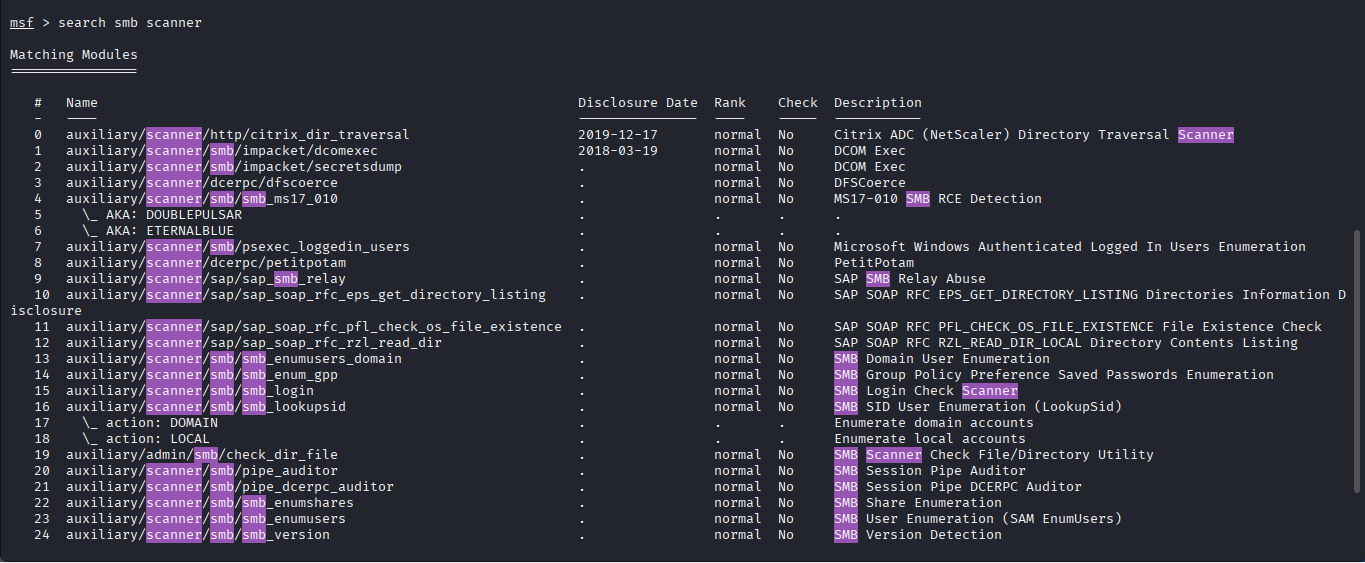Screen dimensions: 1365x563
Task: Click the Matching Modules heading
Action: tap(74, 55)
